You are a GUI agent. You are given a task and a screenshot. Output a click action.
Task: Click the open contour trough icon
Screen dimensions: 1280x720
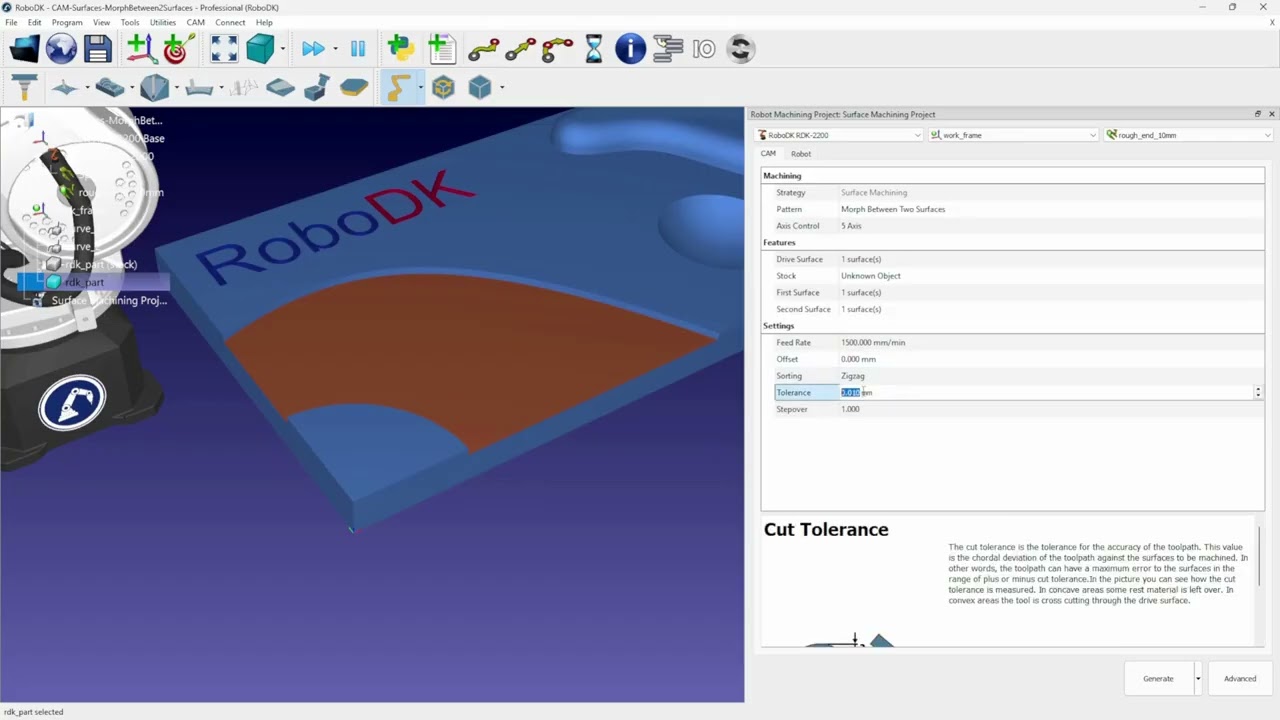[x=199, y=88]
